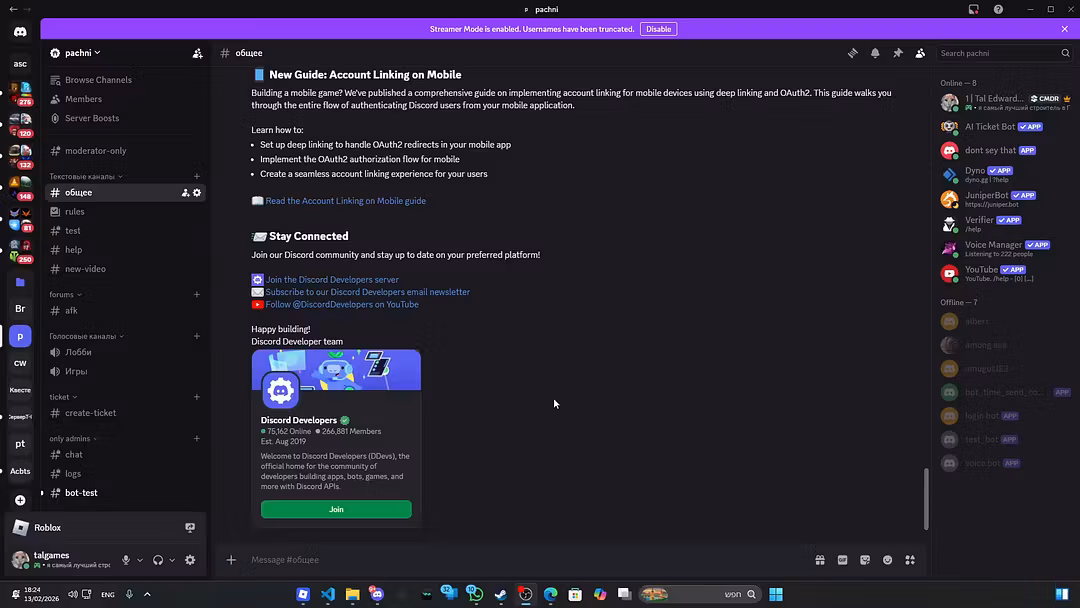This screenshot has height=608, width=1080.
Task: Open Voice Manager member entry
Action: (x=1004, y=249)
